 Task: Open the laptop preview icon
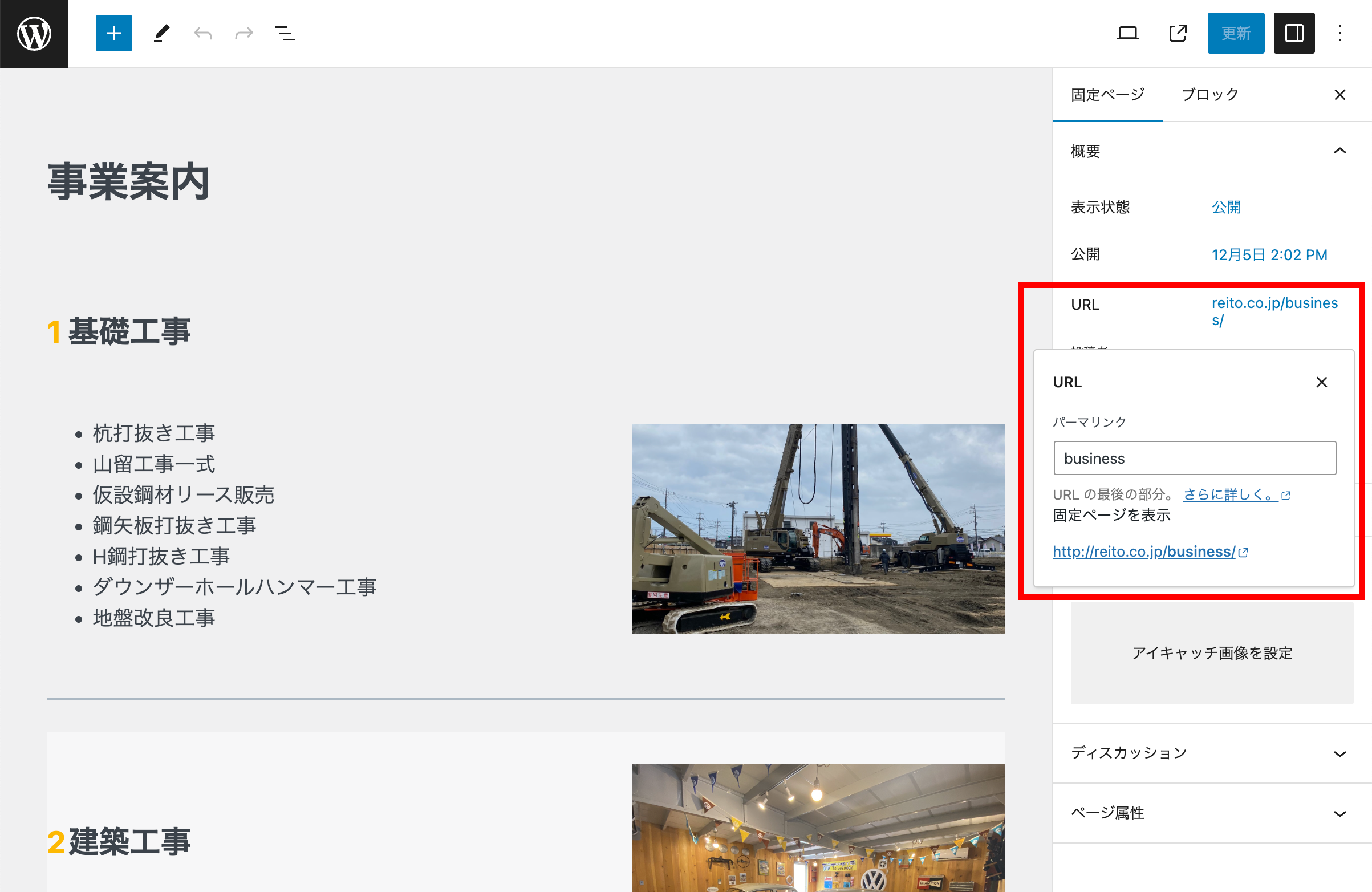point(1127,34)
